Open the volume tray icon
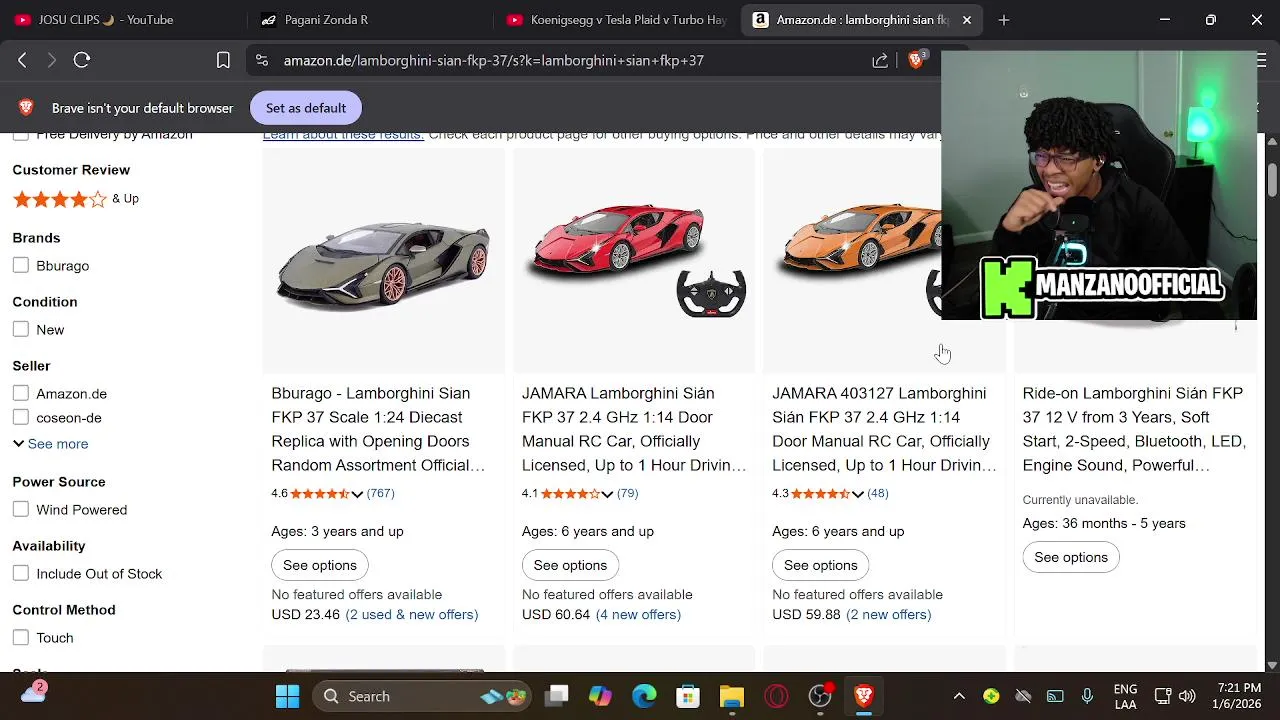Screen dimensions: 1280x720 (1187, 696)
